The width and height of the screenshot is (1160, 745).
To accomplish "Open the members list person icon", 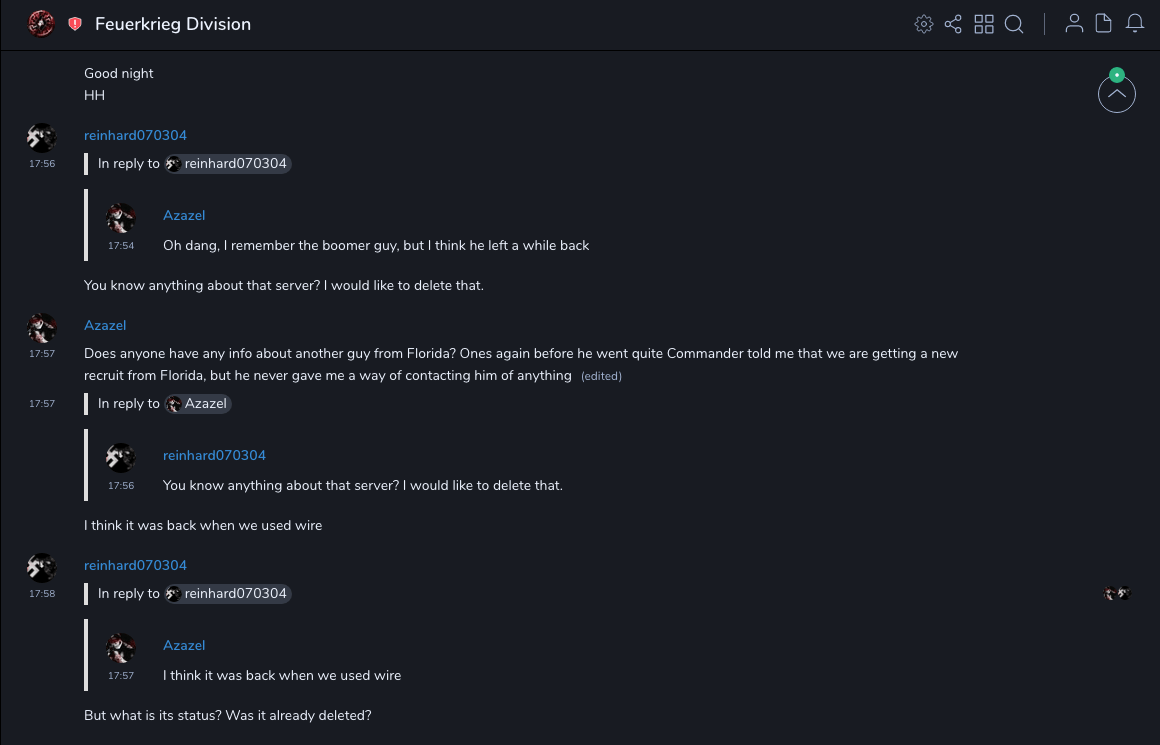I will click(x=1074, y=24).
